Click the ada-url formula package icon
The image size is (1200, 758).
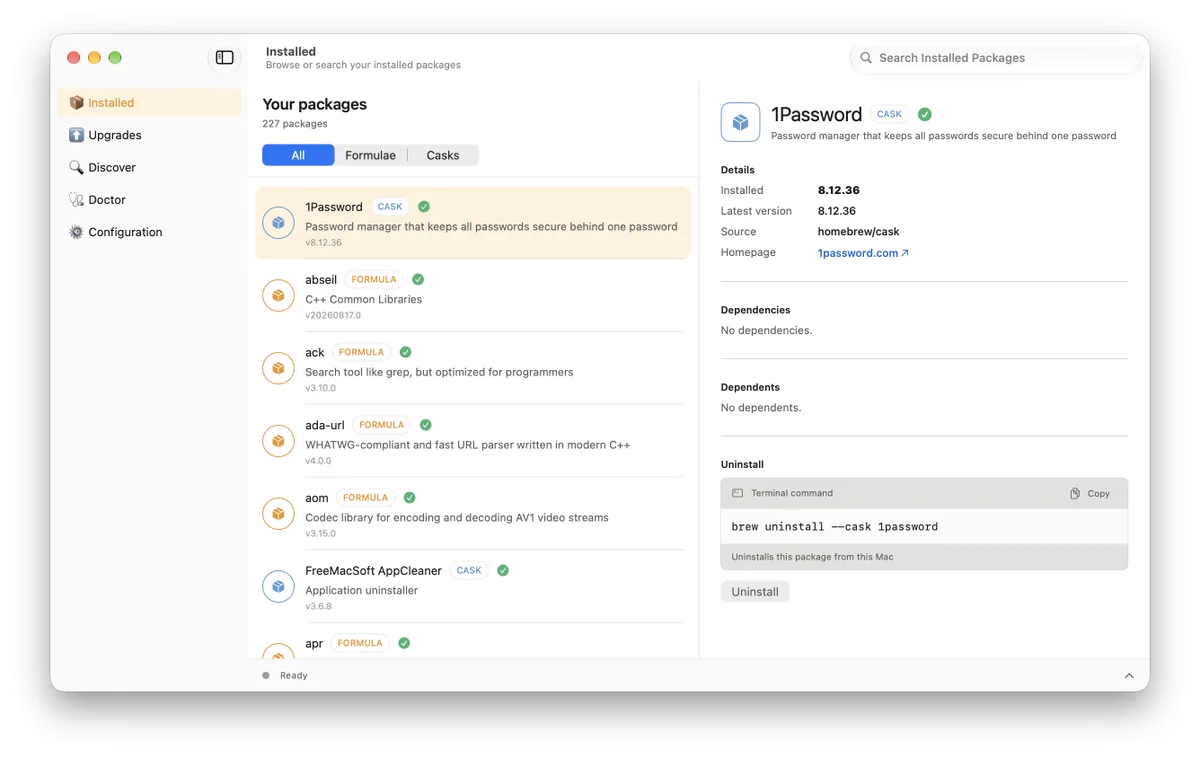click(278, 441)
